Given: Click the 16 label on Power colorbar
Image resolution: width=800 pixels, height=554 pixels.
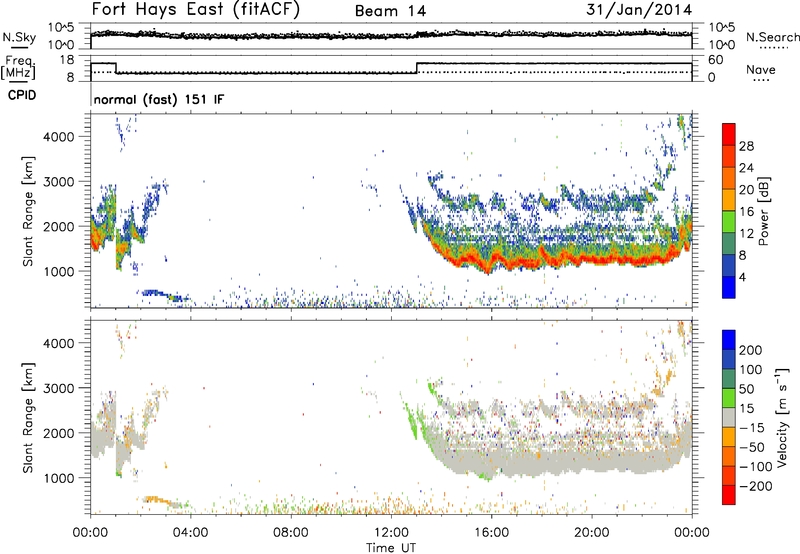Looking at the screenshot, I should coord(746,211).
